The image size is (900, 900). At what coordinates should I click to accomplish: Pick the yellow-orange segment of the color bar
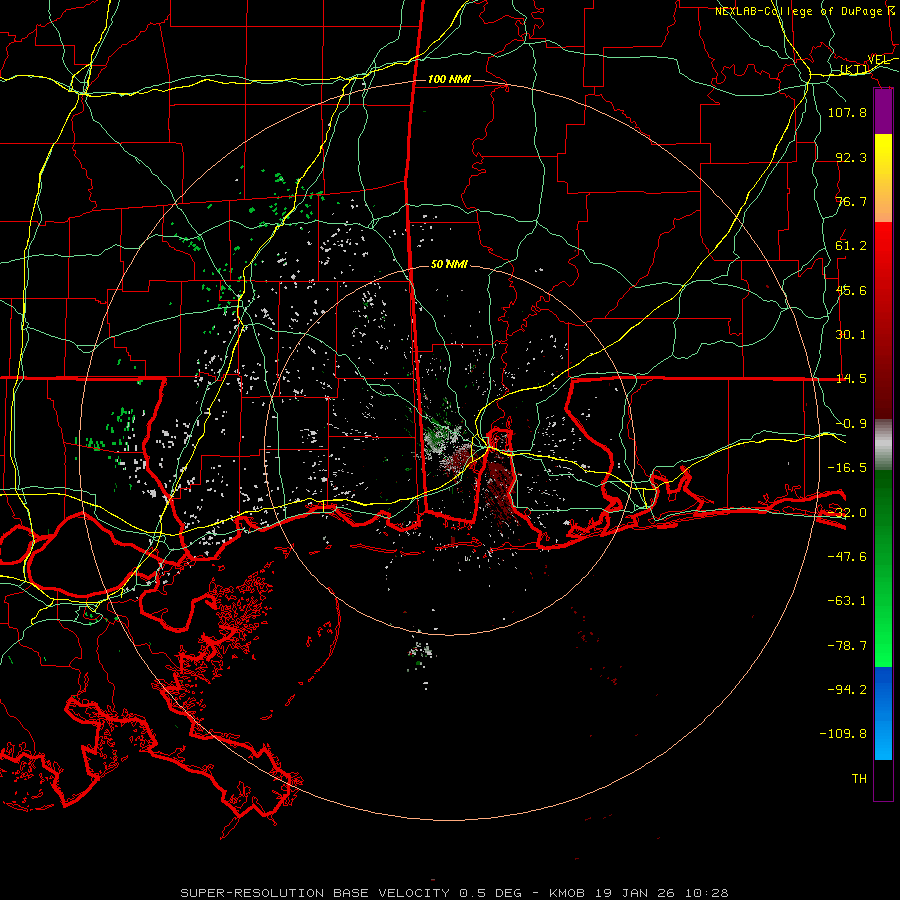click(883, 178)
